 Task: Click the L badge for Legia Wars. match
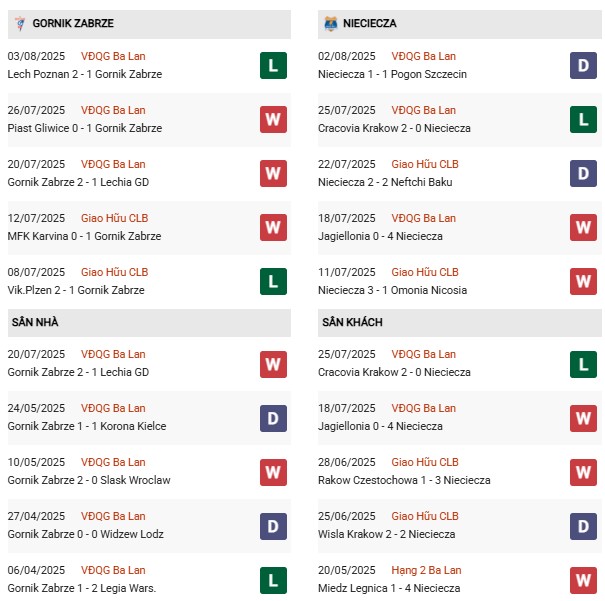pyautogui.click(x=273, y=580)
